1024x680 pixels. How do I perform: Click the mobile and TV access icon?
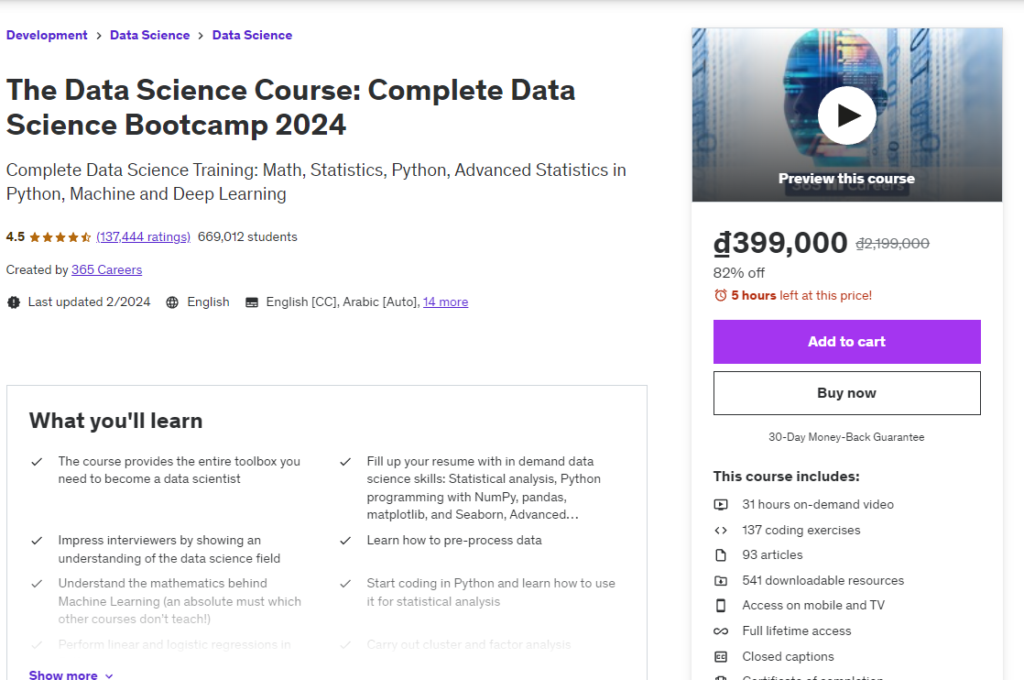[720, 605]
